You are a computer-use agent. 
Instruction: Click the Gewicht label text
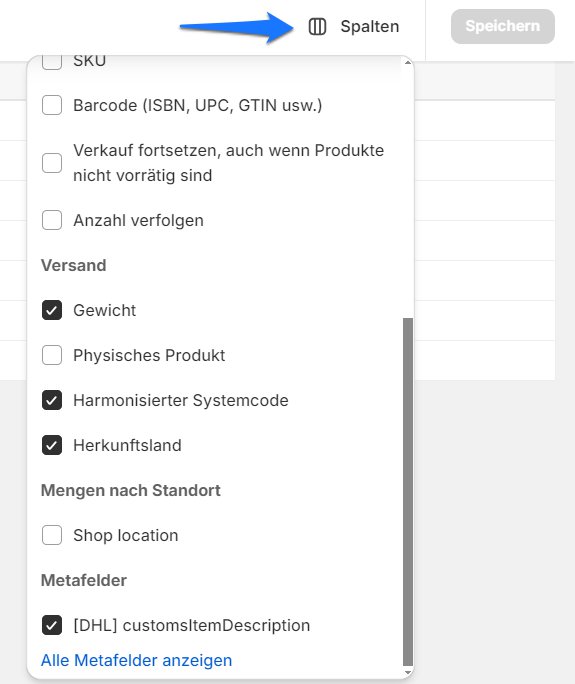tap(105, 310)
